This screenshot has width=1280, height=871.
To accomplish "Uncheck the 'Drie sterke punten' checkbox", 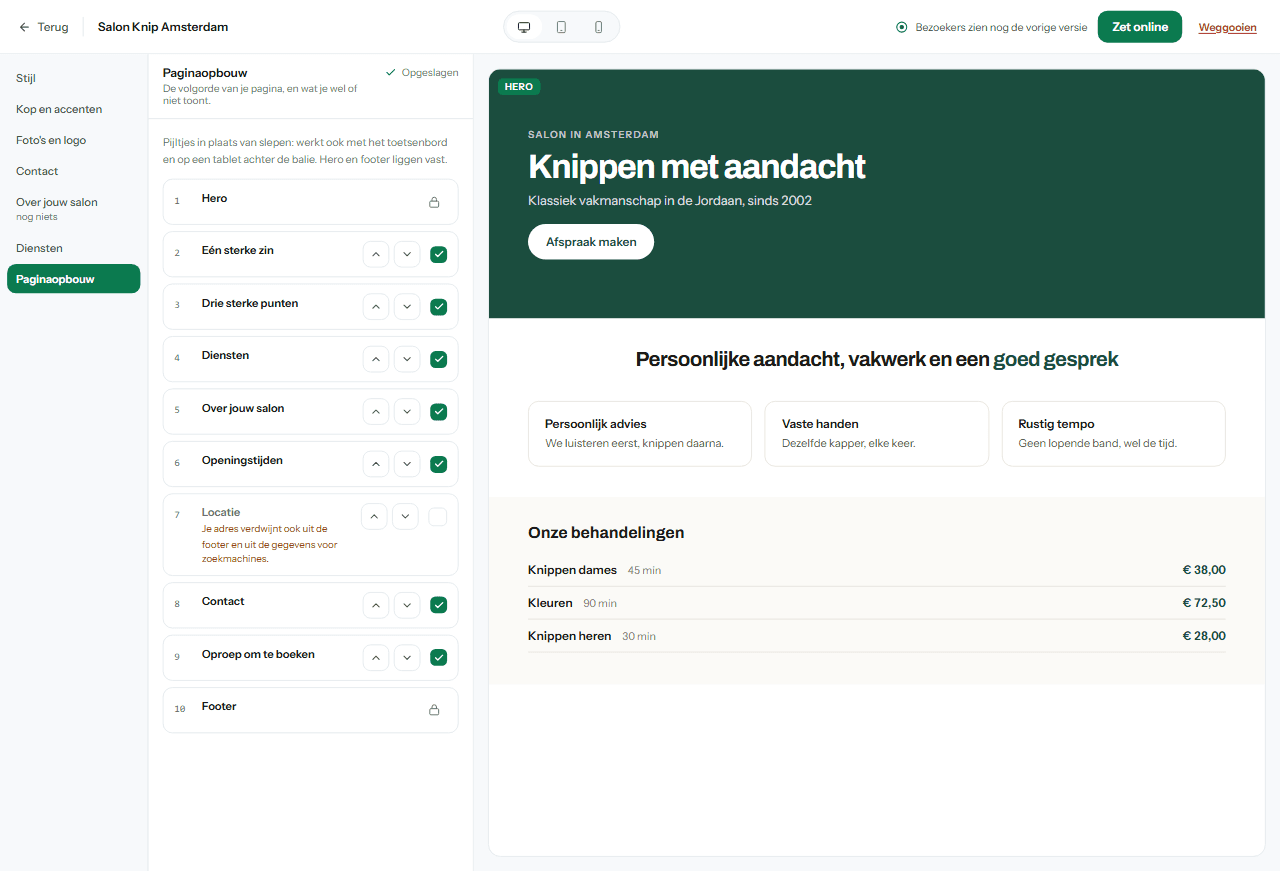I will (x=438, y=307).
